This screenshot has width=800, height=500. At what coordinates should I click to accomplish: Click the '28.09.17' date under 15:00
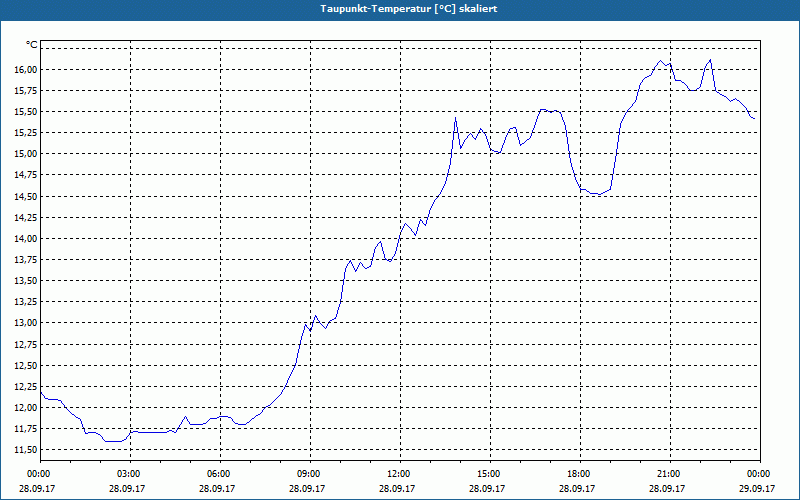point(488,488)
